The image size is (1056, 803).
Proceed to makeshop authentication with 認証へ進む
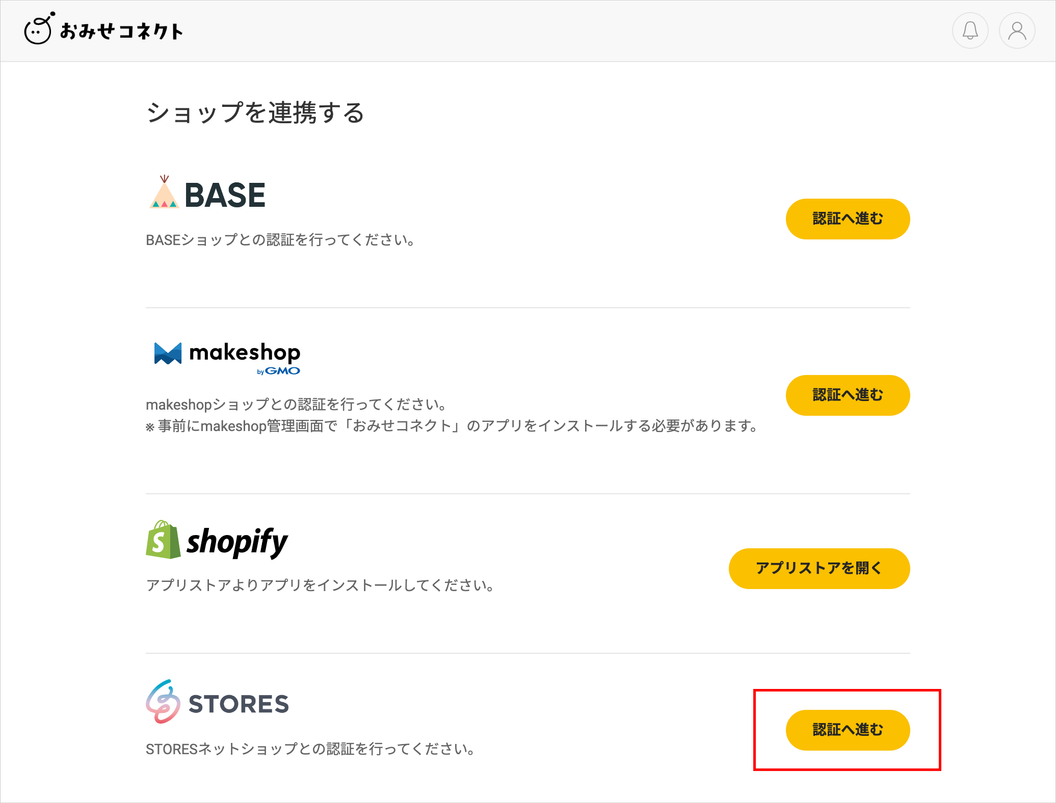pos(847,395)
